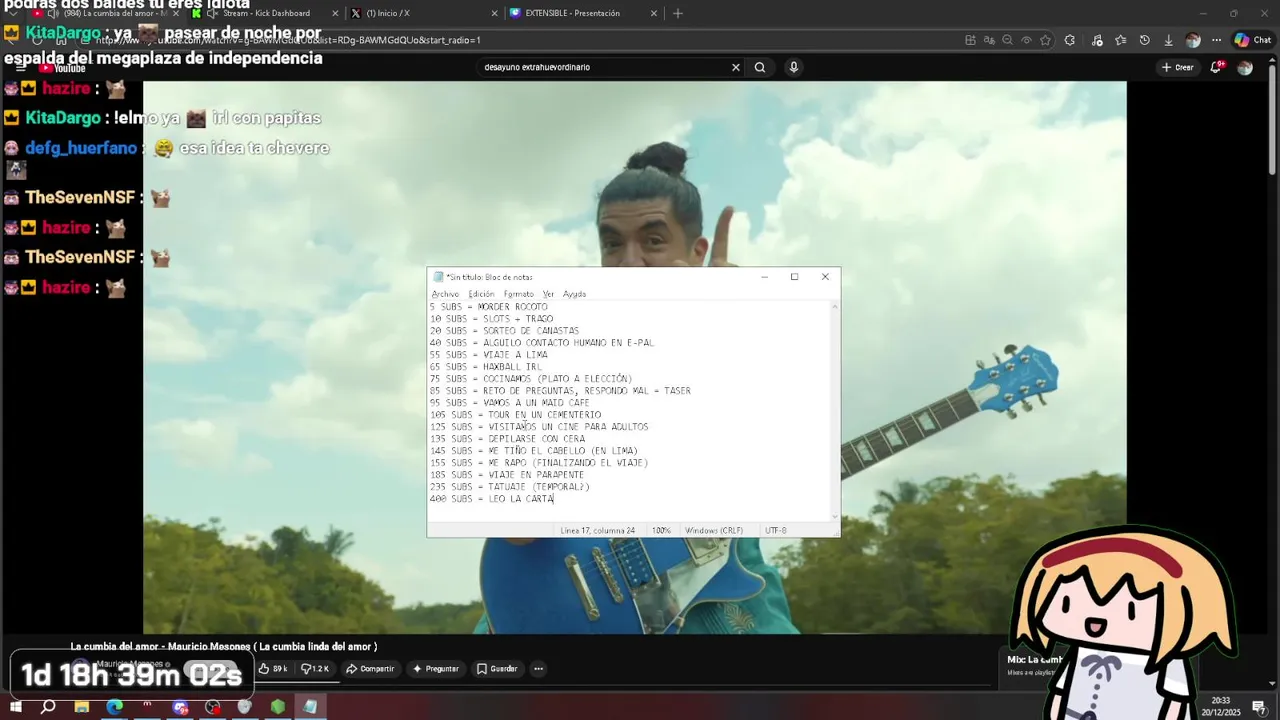Click the YouTube Crear button

click(x=1177, y=67)
